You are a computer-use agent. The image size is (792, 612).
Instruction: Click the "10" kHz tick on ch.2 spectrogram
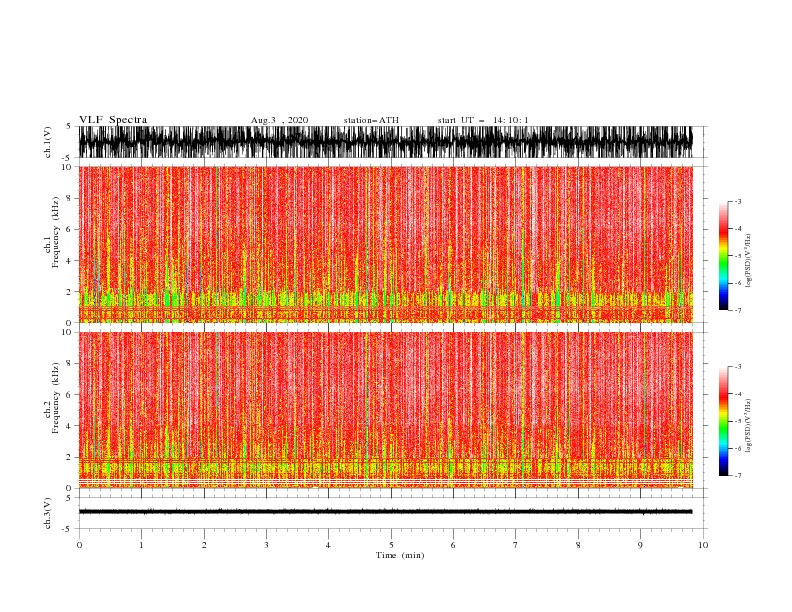(68, 332)
